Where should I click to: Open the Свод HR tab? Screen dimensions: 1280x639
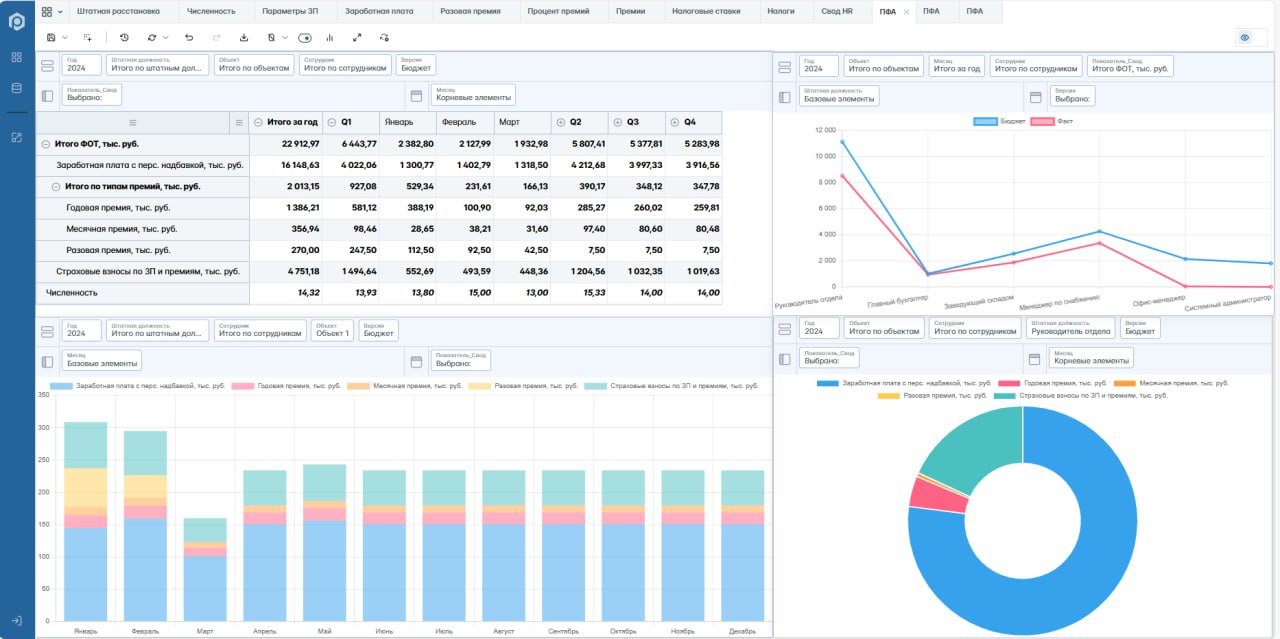[x=837, y=11]
